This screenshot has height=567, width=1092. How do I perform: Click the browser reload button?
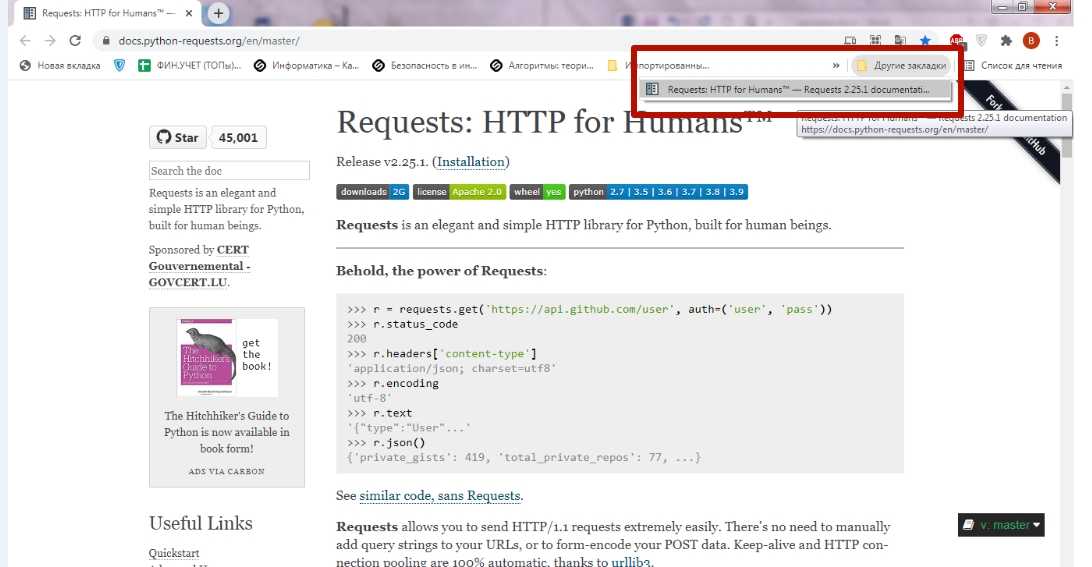(75, 41)
